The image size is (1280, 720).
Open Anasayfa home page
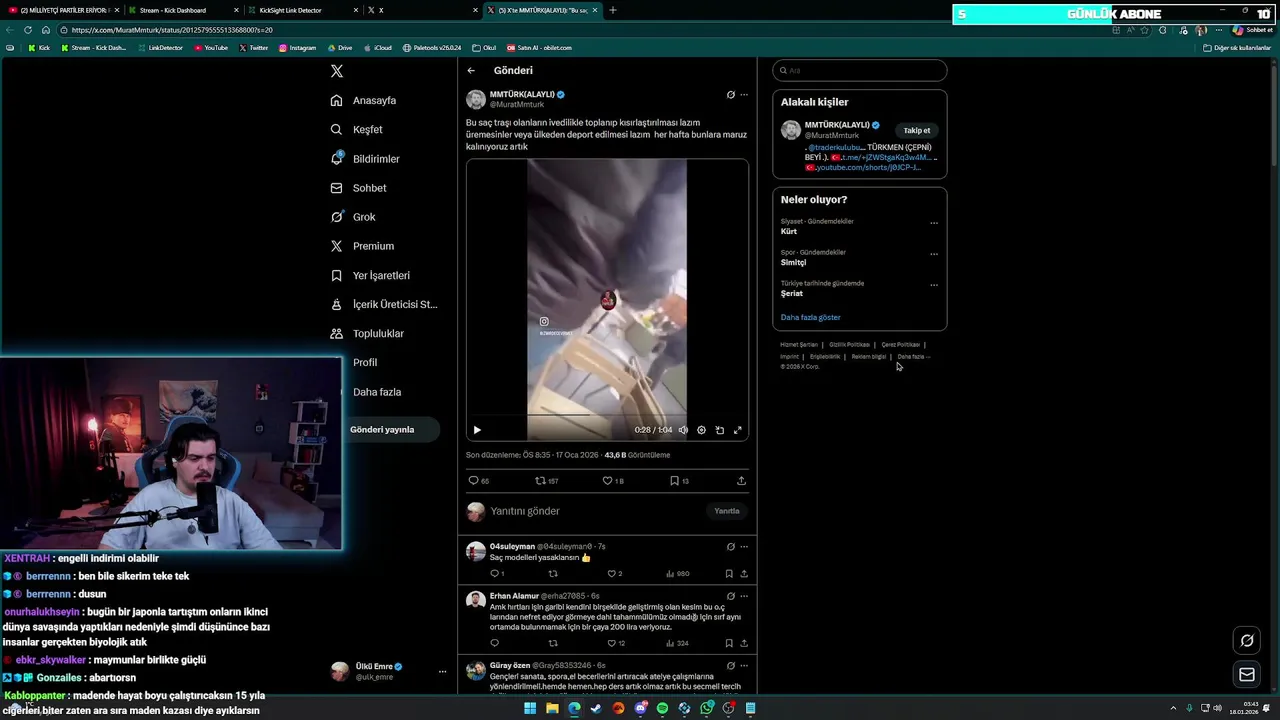pyautogui.click(x=363, y=100)
